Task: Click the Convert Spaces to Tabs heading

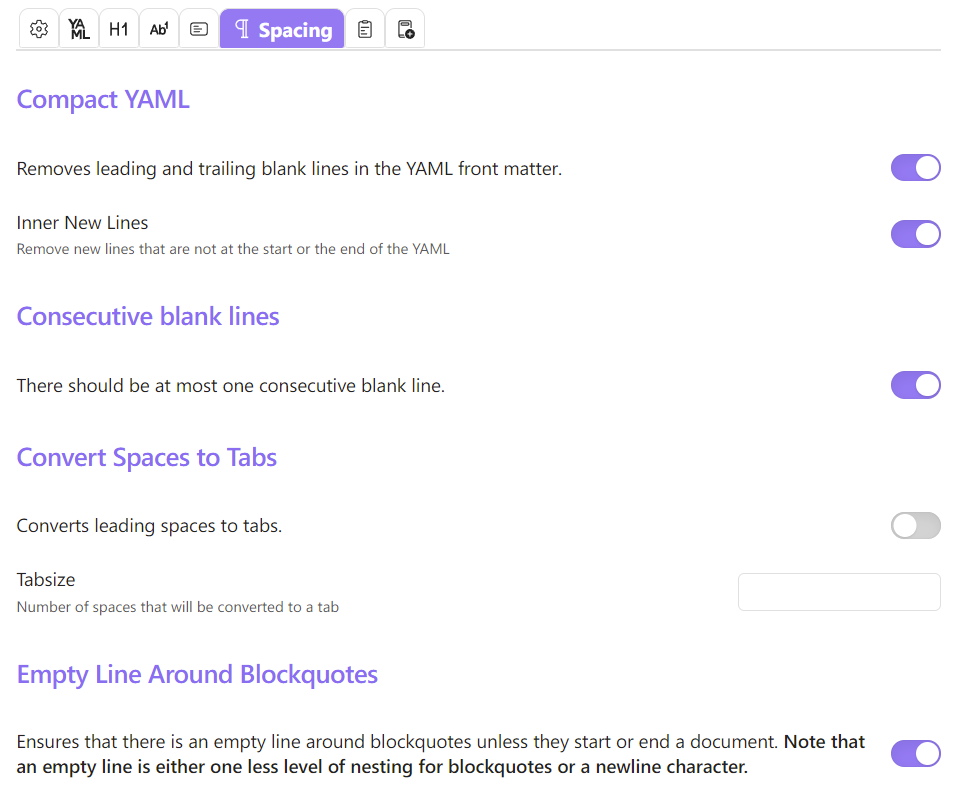Action: pyautogui.click(x=146, y=457)
